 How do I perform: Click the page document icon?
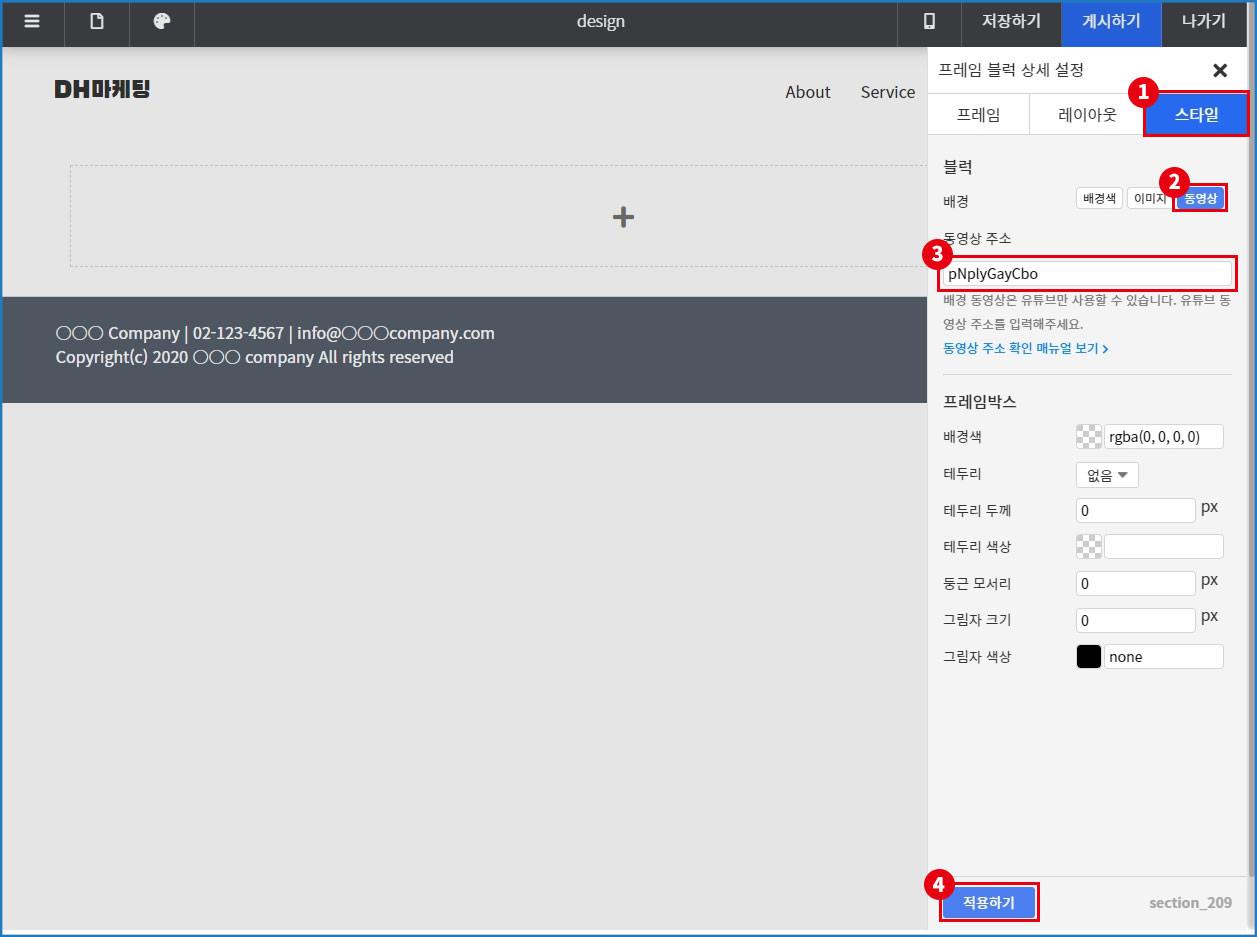pyautogui.click(x=97, y=22)
